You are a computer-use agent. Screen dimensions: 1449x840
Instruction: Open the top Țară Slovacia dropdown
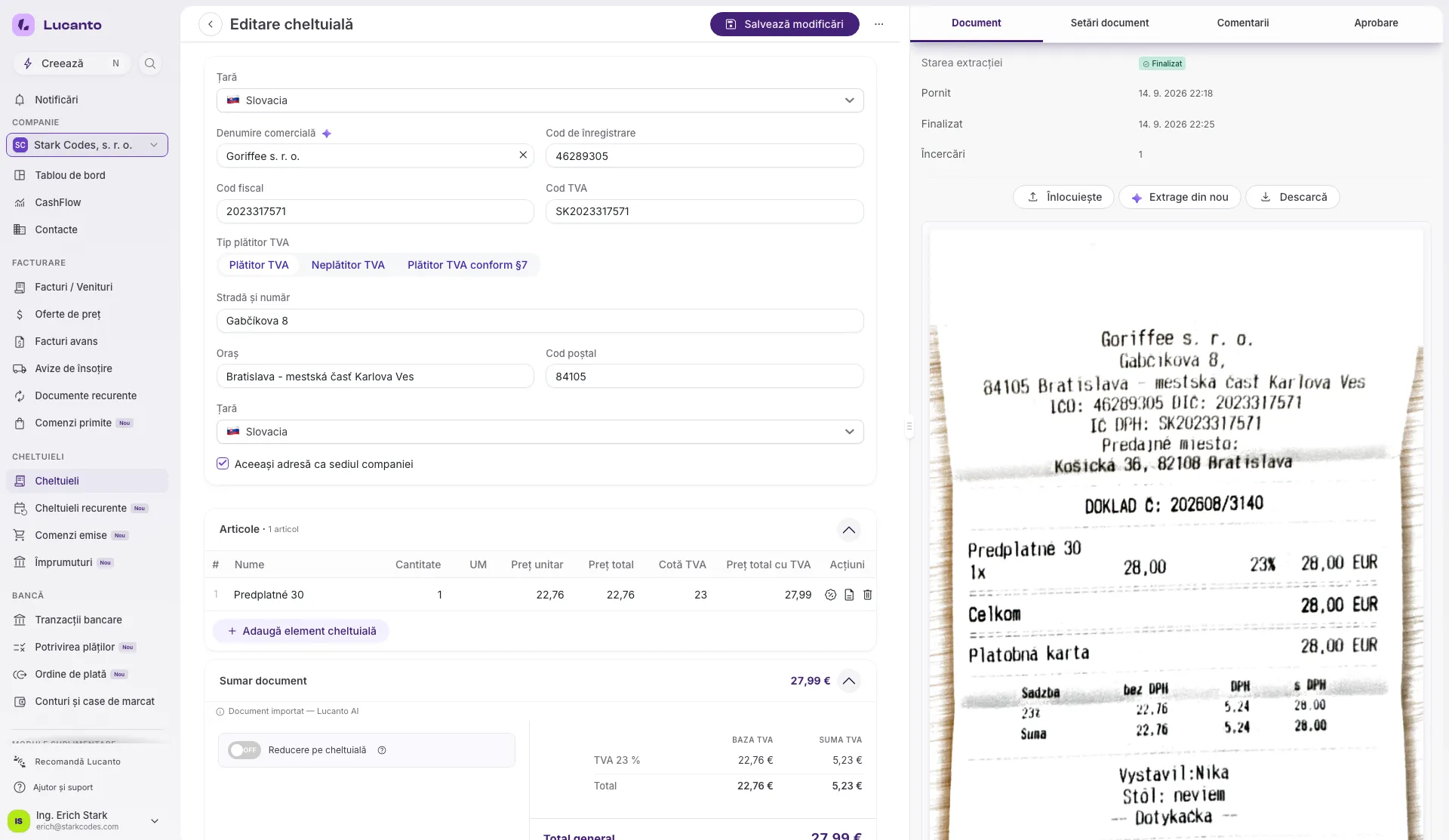coord(540,100)
